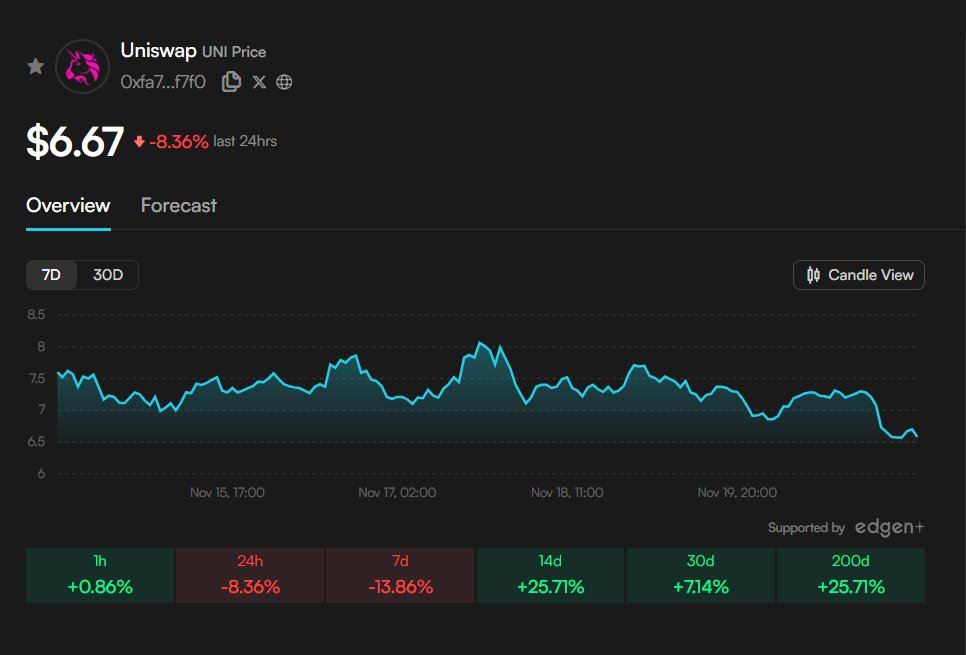This screenshot has height=655, width=966.
Task: Click the Nov 18, 11:00 axis label
Action: pos(567,492)
